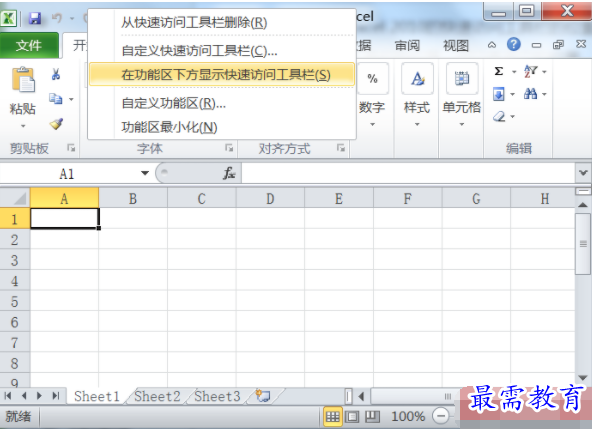The height and width of the screenshot is (429, 592).
Task: Open Excel Help question mark icon
Action: point(514,45)
